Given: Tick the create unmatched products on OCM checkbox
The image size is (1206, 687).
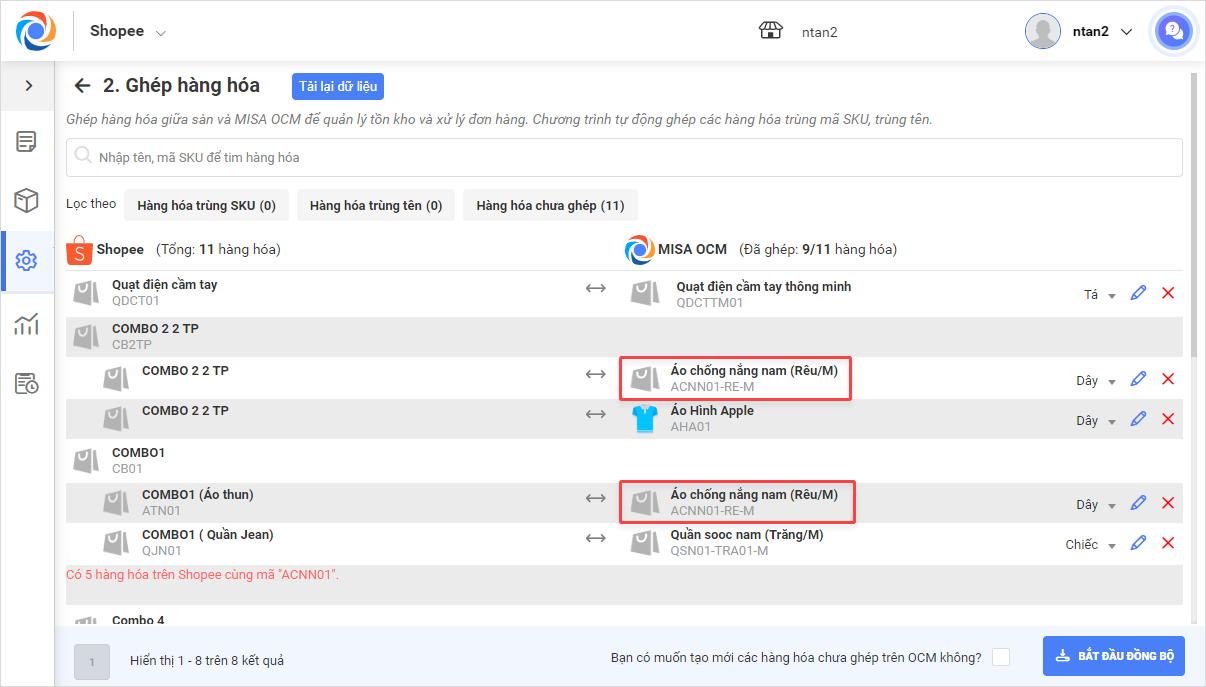Looking at the screenshot, I should tap(1001, 657).
